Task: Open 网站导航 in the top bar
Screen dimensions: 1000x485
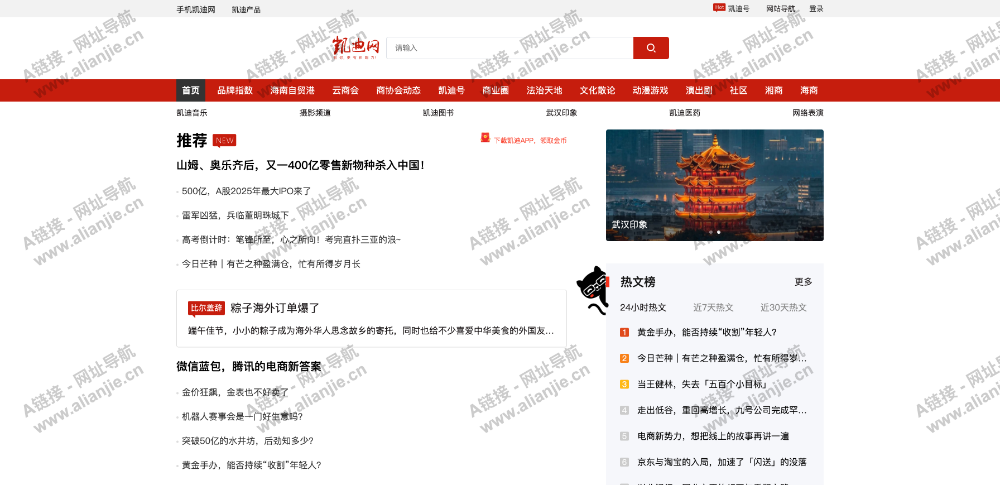Action: pos(781,9)
